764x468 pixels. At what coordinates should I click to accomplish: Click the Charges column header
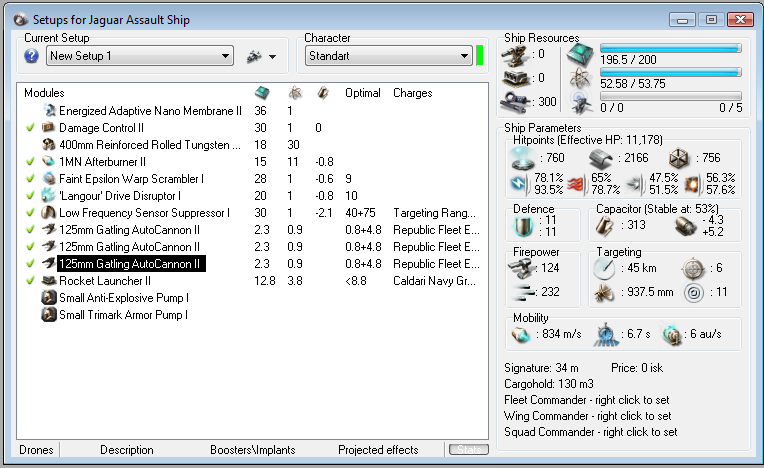[412, 93]
